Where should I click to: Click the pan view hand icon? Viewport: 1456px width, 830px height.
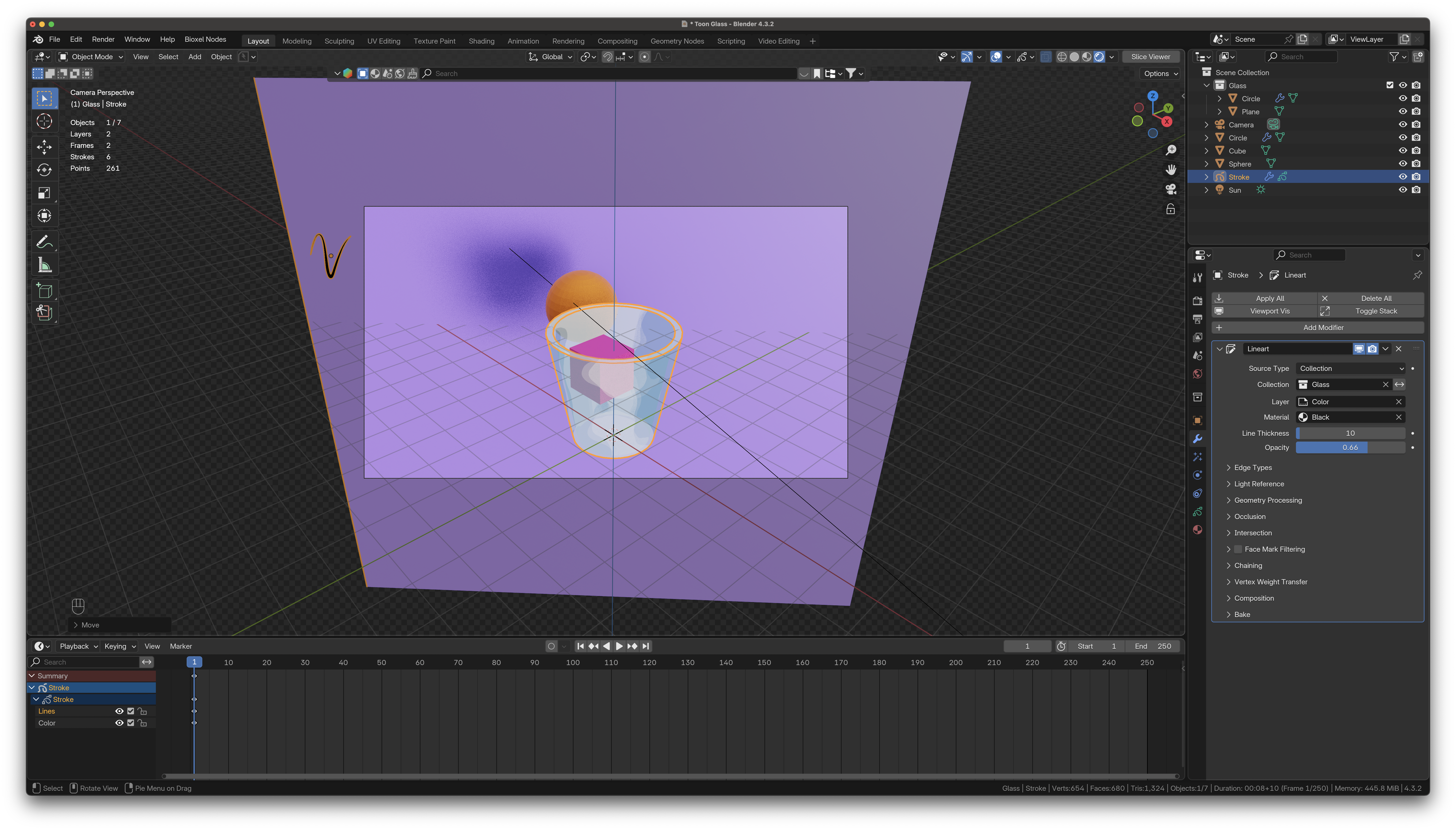click(x=1170, y=170)
